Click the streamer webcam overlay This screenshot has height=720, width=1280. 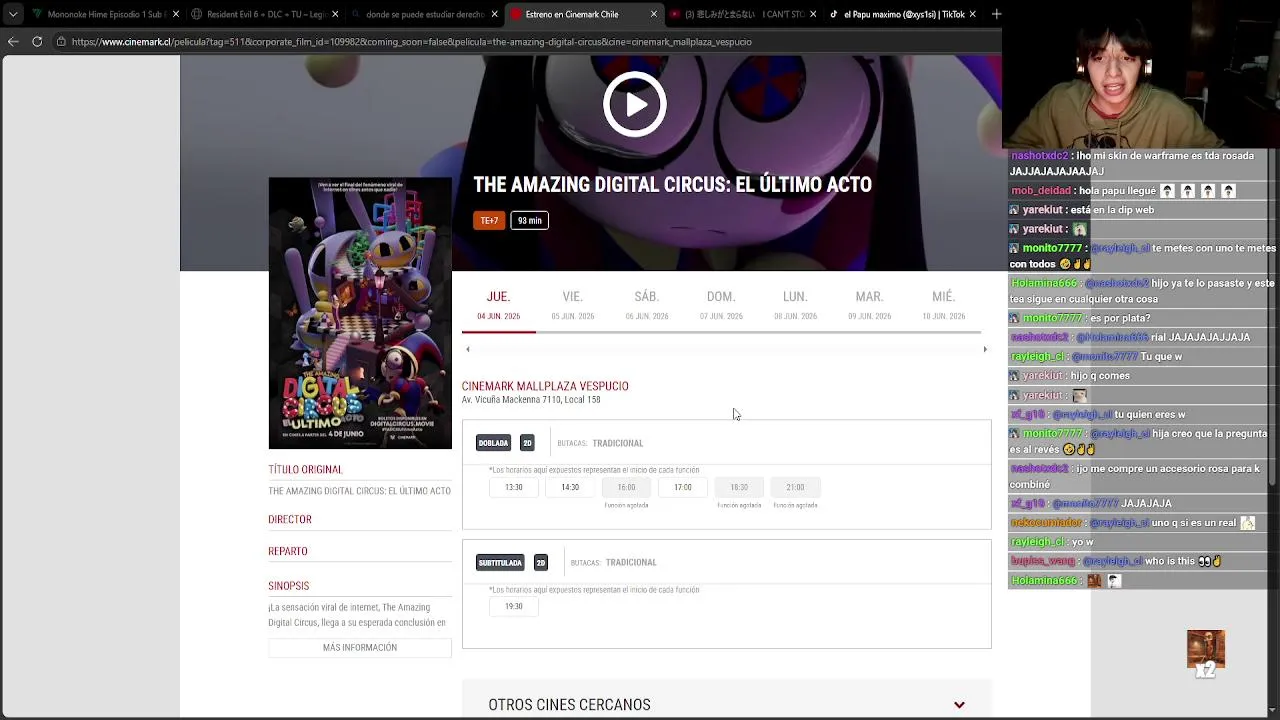pos(1141,74)
